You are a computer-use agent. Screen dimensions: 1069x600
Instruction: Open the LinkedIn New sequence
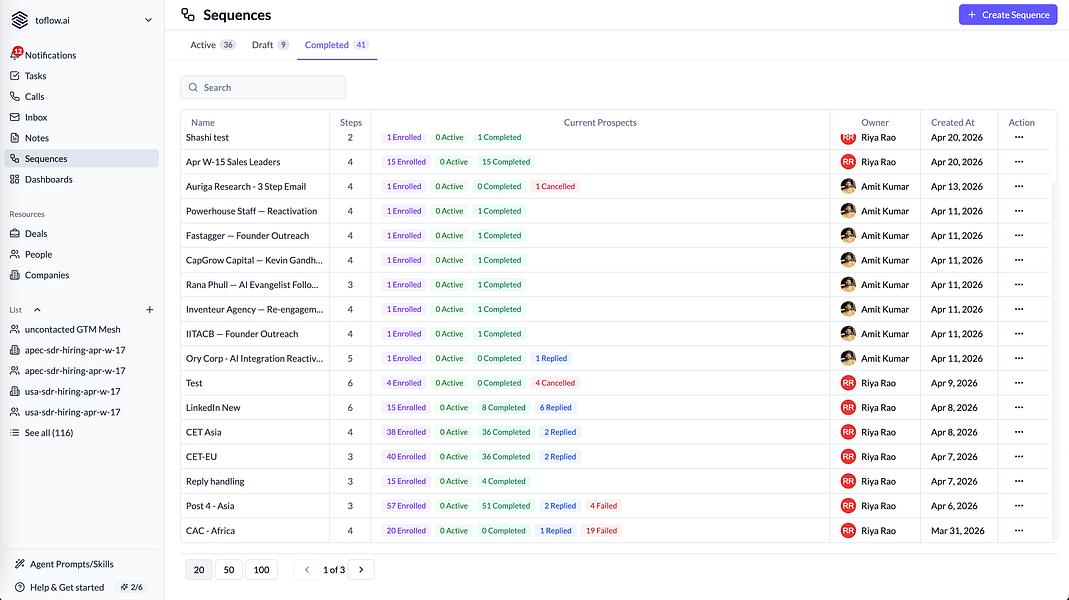pyautogui.click(x=213, y=408)
